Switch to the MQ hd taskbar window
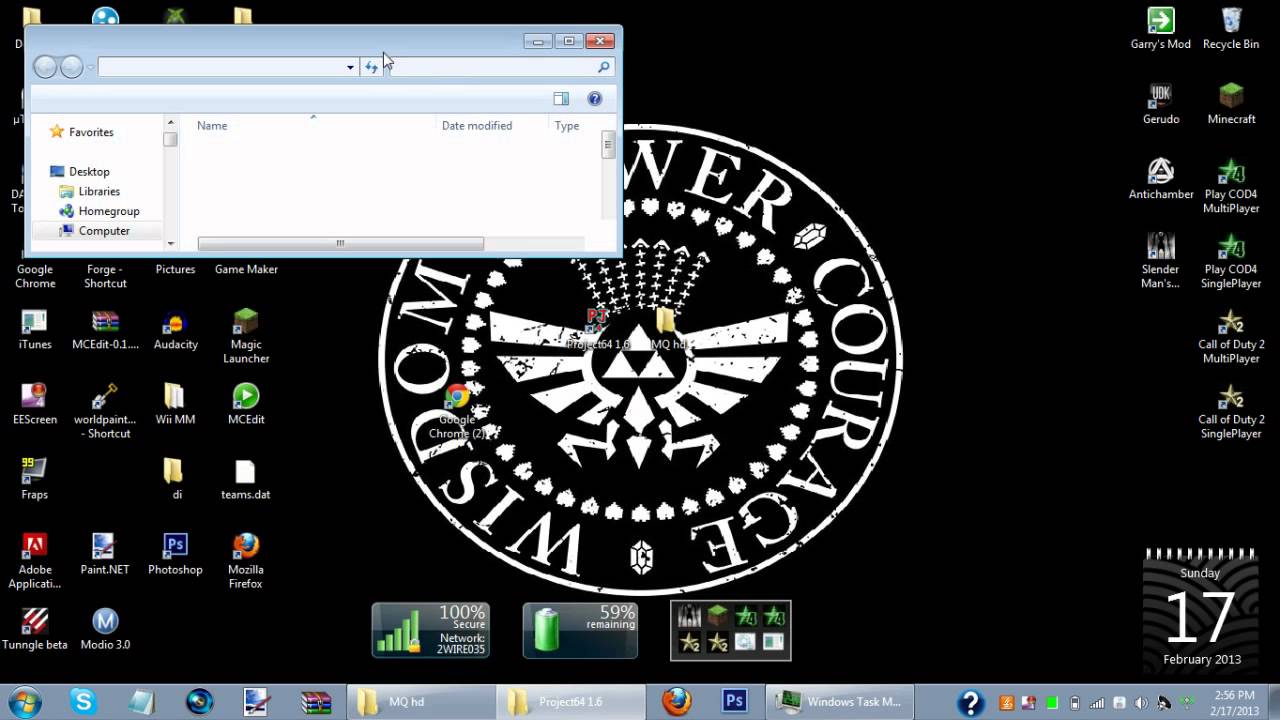 [421, 702]
